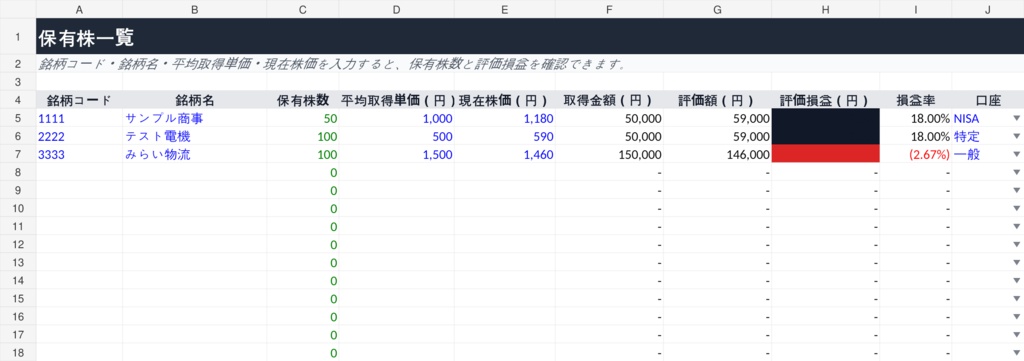The height and width of the screenshot is (361, 1024).
Task: Open the 口座 dropdown arrow in row 18
Action: [1016, 353]
